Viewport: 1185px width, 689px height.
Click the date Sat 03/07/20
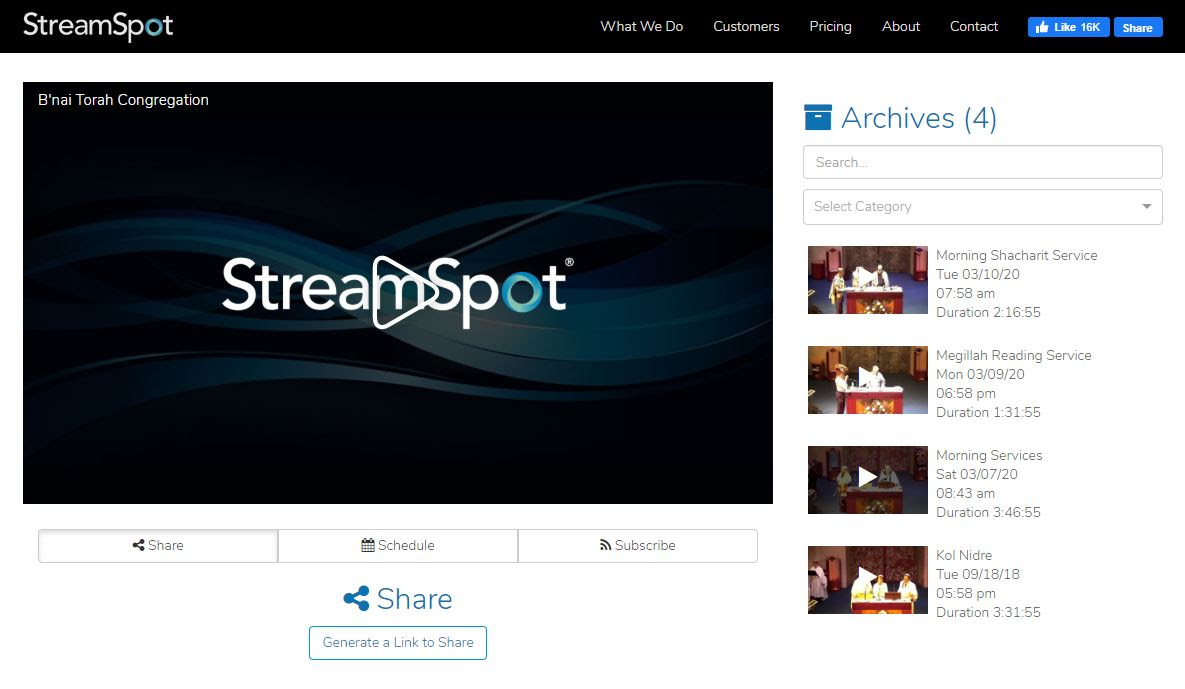point(976,474)
